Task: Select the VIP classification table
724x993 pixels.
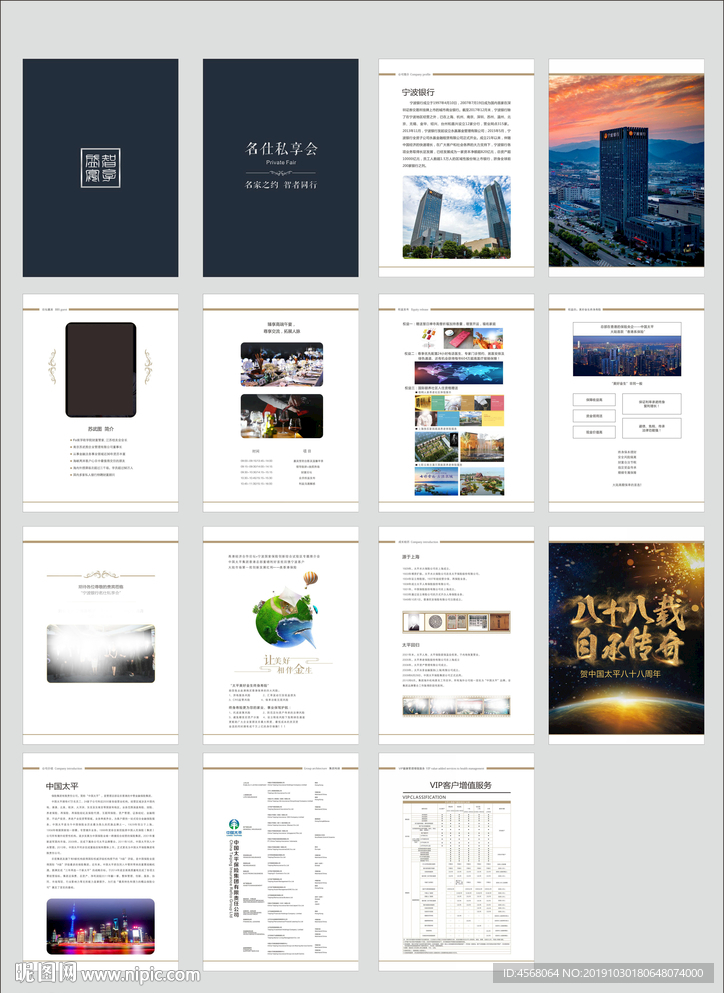Action: 456,878
